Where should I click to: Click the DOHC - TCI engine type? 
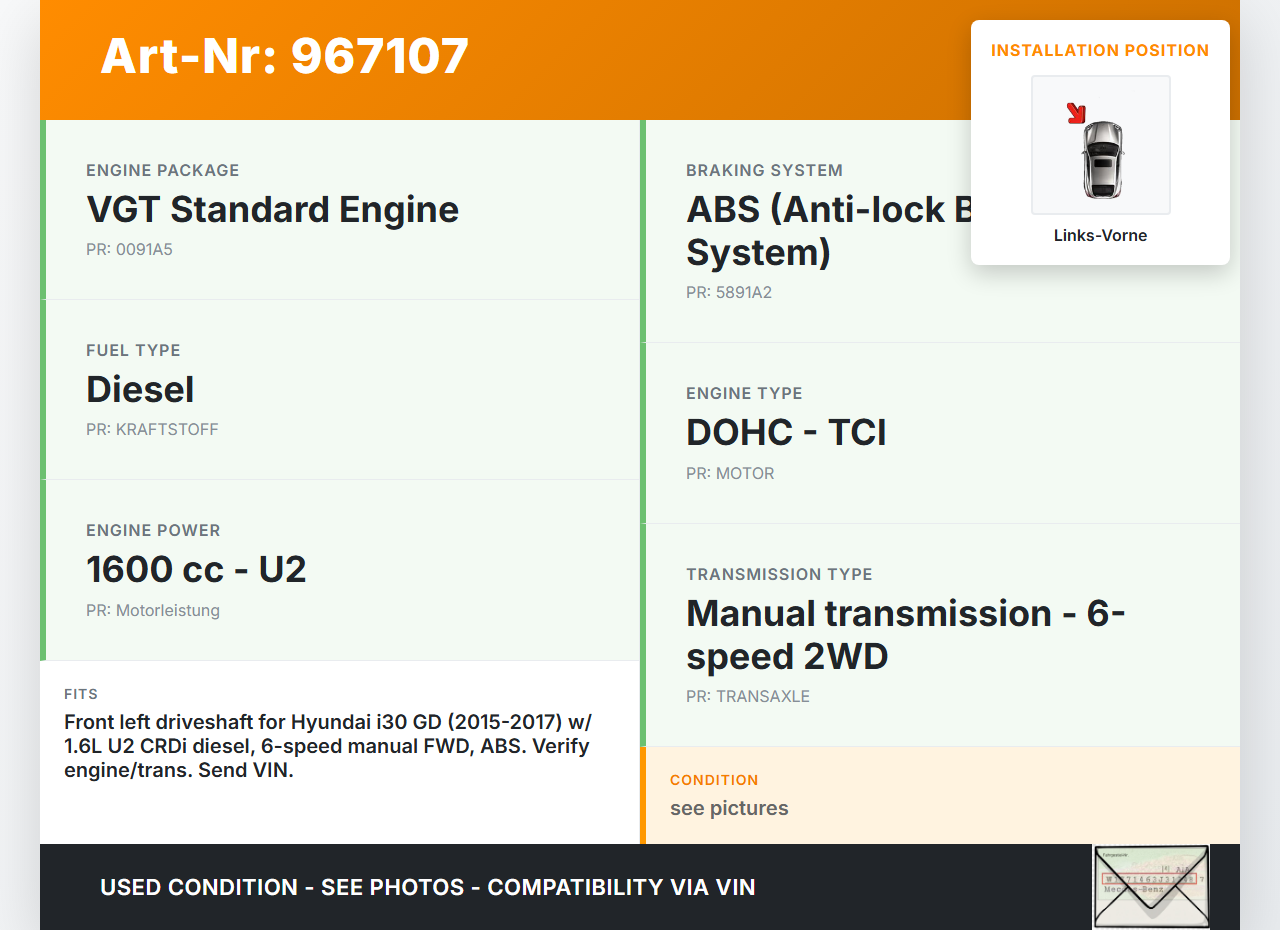pyautogui.click(x=786, y=433)
